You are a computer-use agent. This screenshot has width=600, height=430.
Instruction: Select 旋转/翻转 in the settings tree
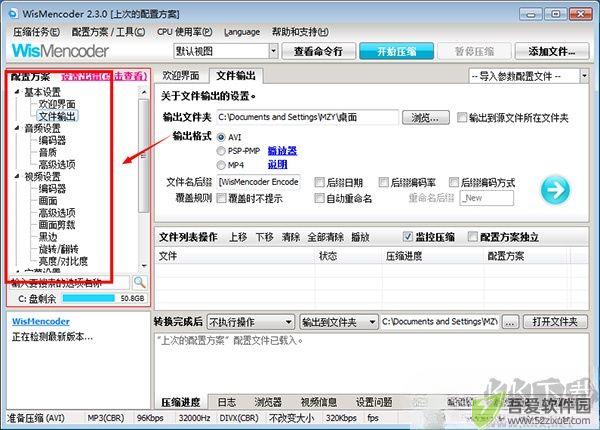(x=59, y=249)
